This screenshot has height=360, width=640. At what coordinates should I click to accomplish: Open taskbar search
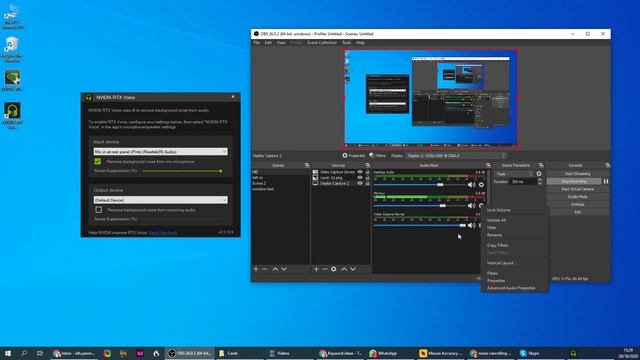point(24,353)
